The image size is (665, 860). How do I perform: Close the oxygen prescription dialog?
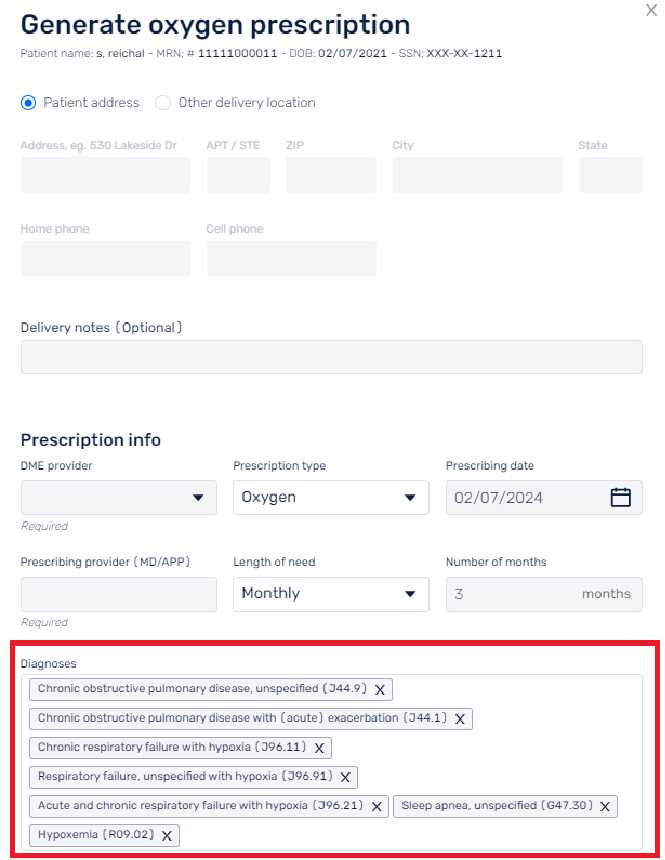point(651,10)
